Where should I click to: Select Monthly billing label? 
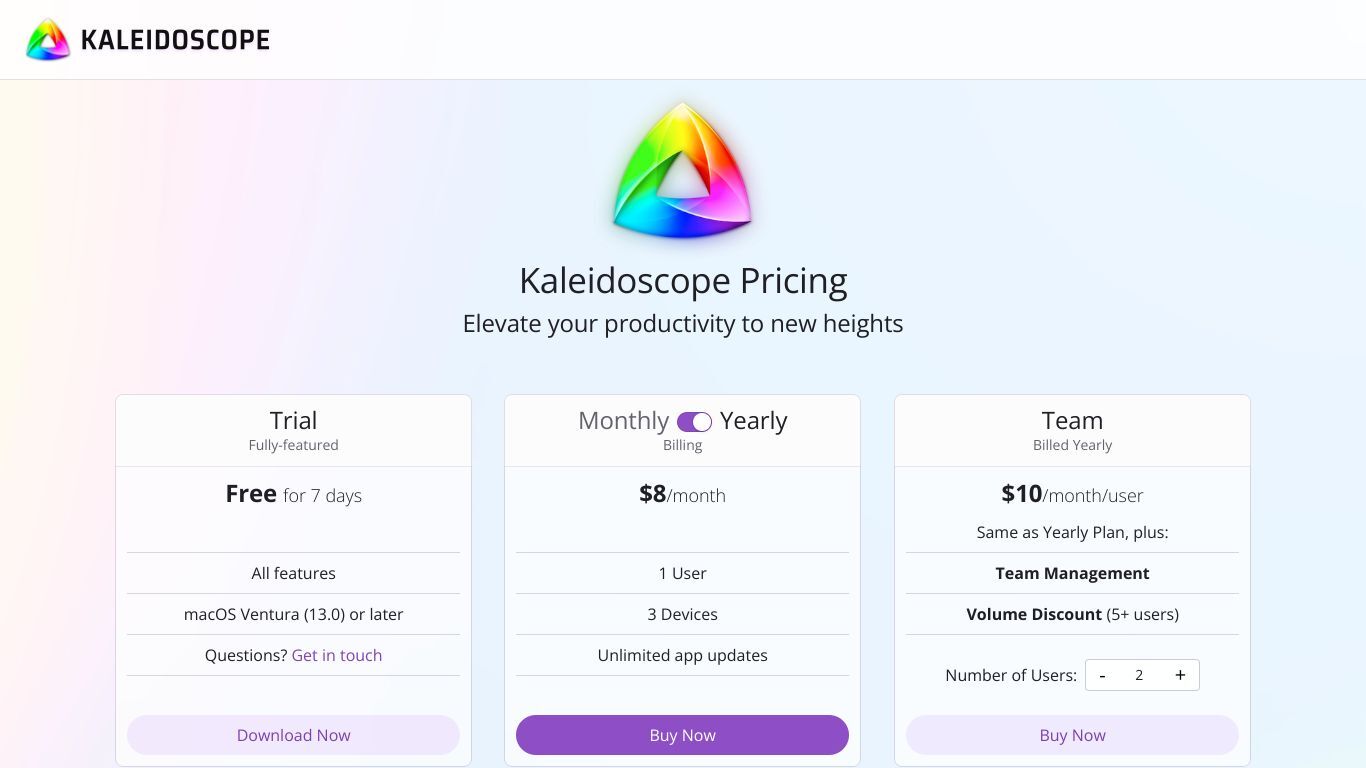click(623, 421)
